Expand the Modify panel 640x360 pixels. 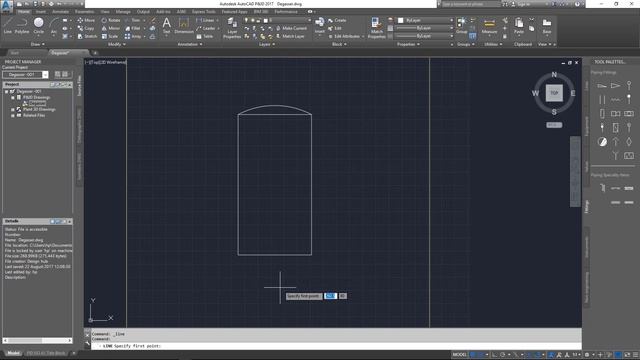tap(116, 44)
